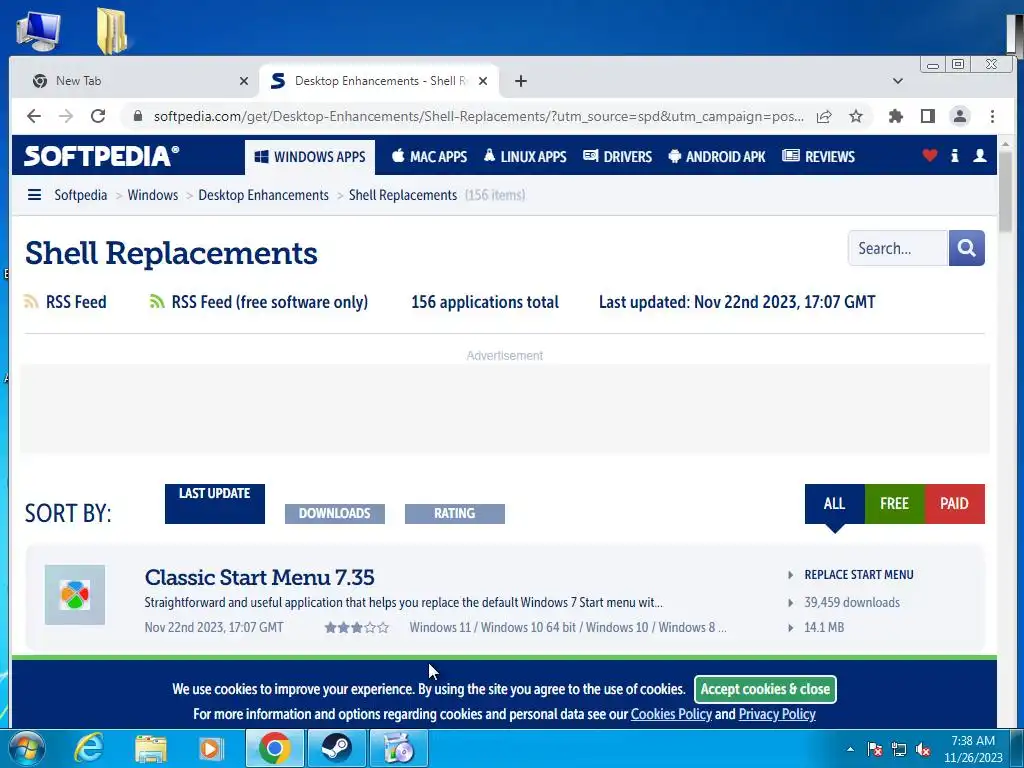Toggle the Chrome side panel icon

click(927, 116)
